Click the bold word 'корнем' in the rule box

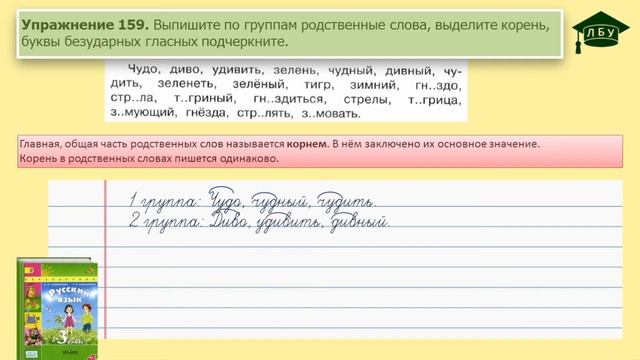(307, 144)
